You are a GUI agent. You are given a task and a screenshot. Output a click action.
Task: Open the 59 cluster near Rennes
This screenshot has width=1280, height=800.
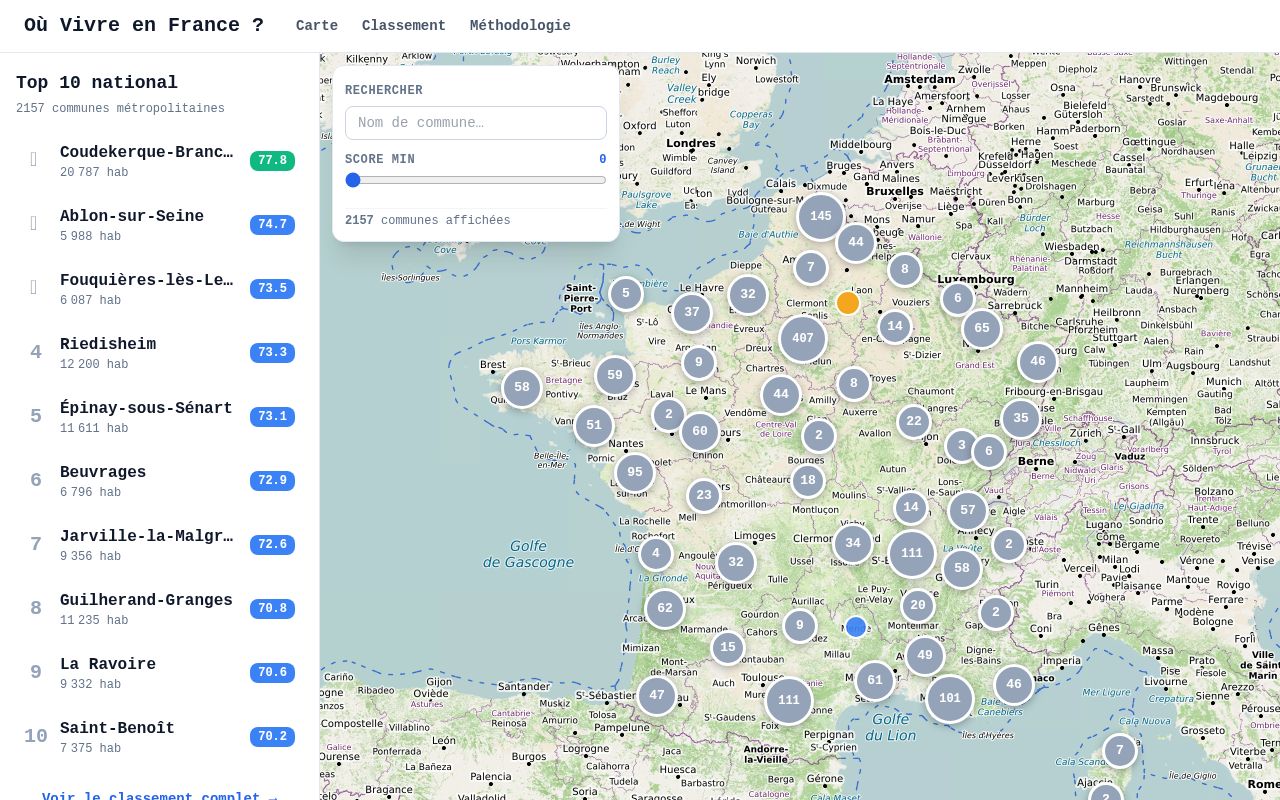(x=615, y=376)
